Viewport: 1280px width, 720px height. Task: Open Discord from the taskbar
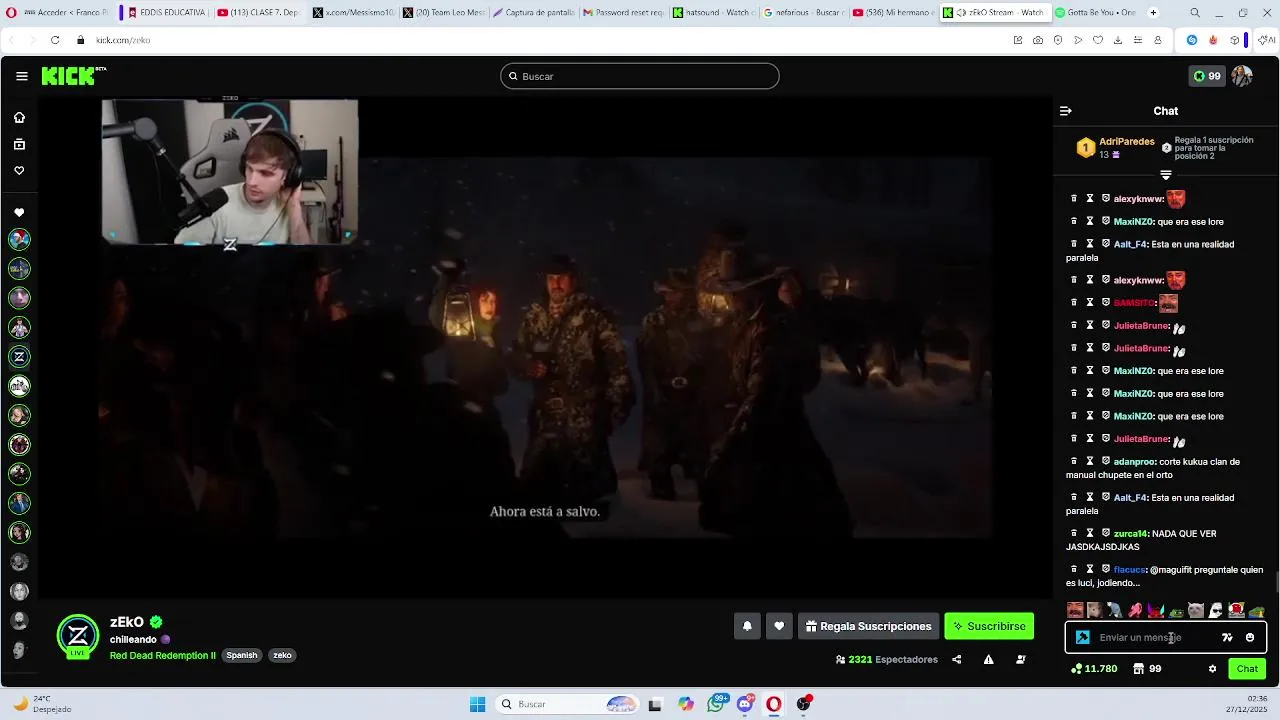(745, 704)
